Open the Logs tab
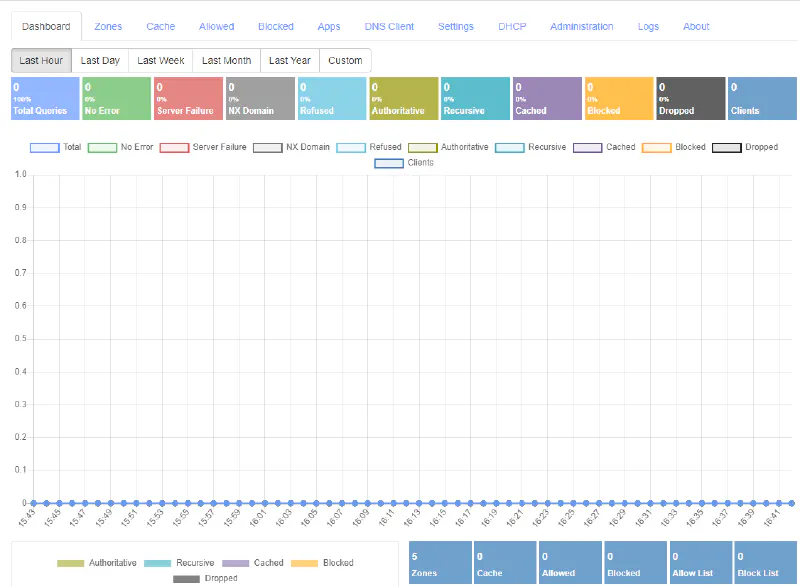 [x=648, y=27]
